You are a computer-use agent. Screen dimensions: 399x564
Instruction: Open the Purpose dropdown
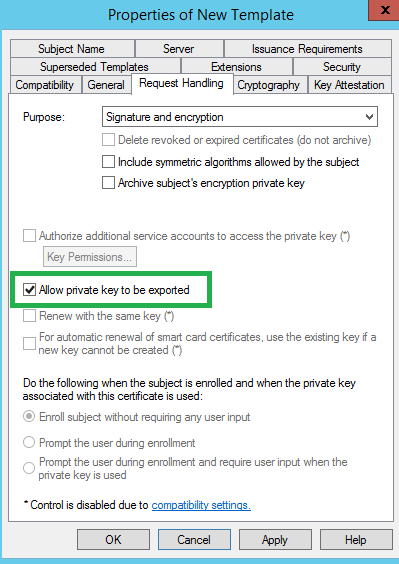click(240, 117)
